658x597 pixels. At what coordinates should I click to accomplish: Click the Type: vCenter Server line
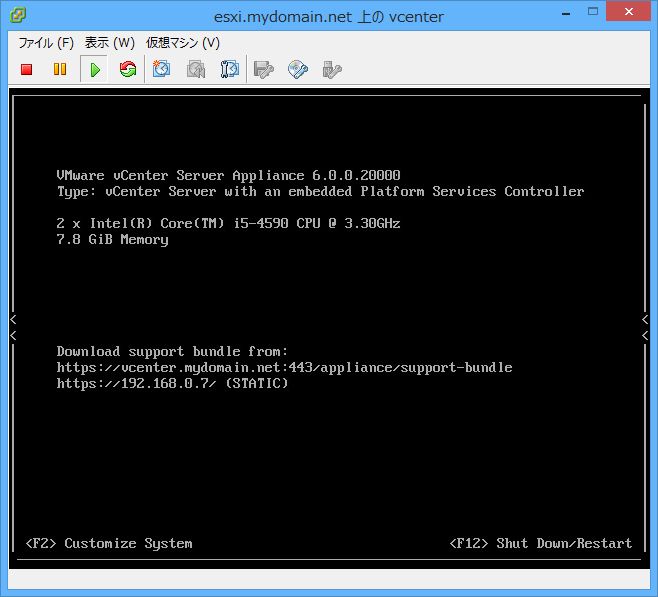[x=320, y=191]
